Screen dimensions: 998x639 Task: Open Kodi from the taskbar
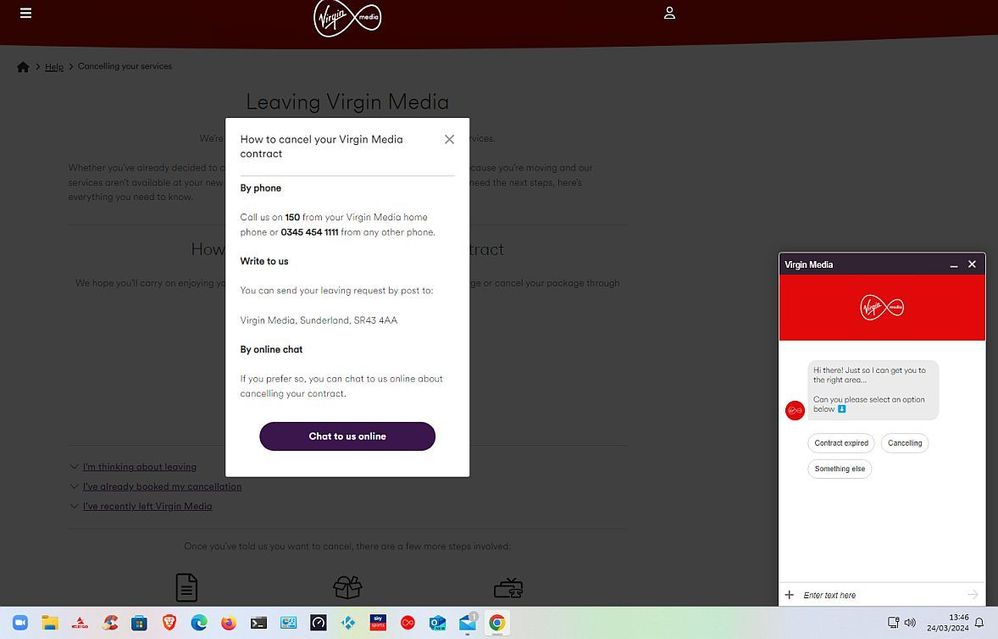[348, 622]
